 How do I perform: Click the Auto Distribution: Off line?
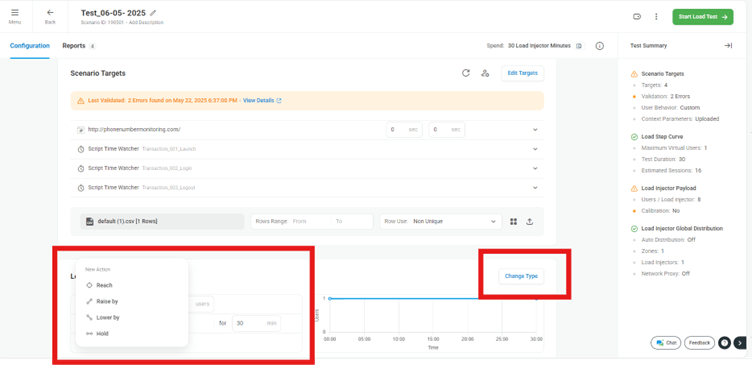pyautogui.click(x=668, y=239)
